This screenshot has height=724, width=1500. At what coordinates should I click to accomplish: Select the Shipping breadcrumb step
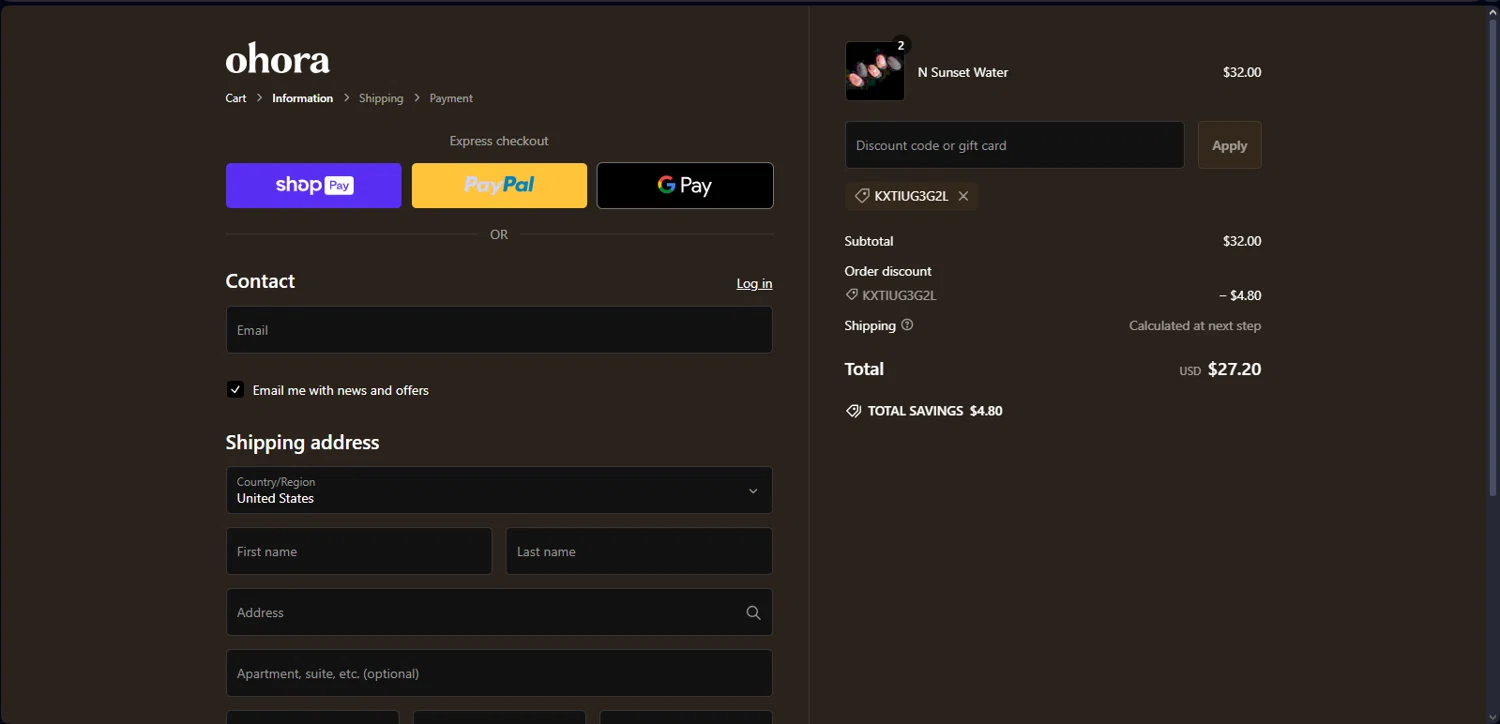(x=381, y=98)
